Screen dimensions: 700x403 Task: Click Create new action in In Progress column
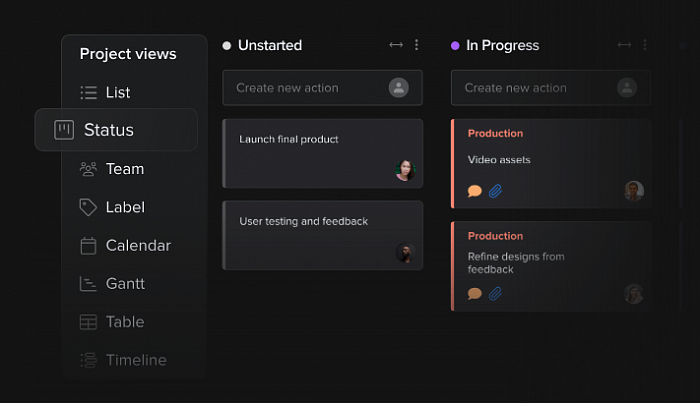(530, 88)
